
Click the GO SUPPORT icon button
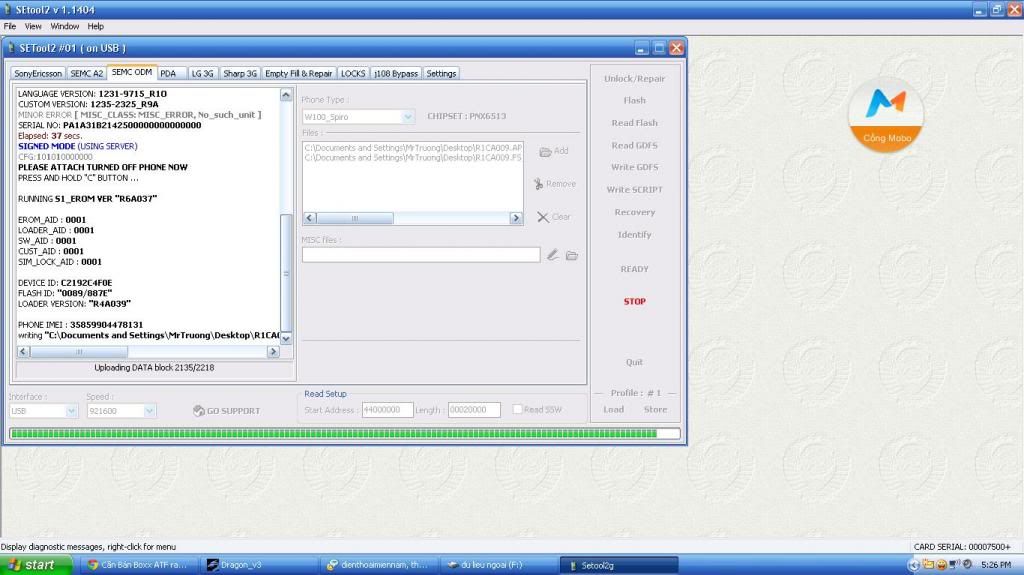[199, 410]
